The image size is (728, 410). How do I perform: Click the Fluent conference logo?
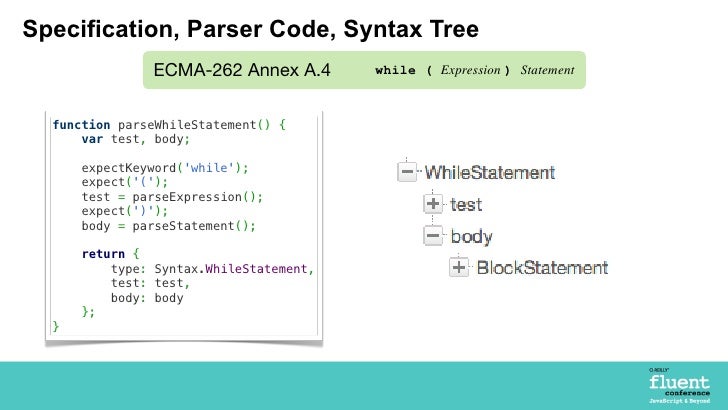679,386
